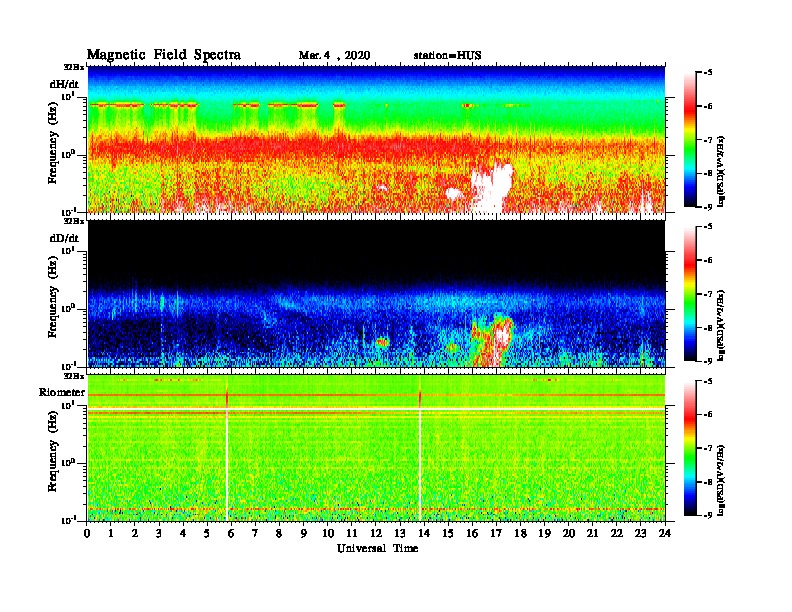Click the "dD/dt" panel label
Screen dimensions: 792x612
pyautogui.click(x=64, y=238)
